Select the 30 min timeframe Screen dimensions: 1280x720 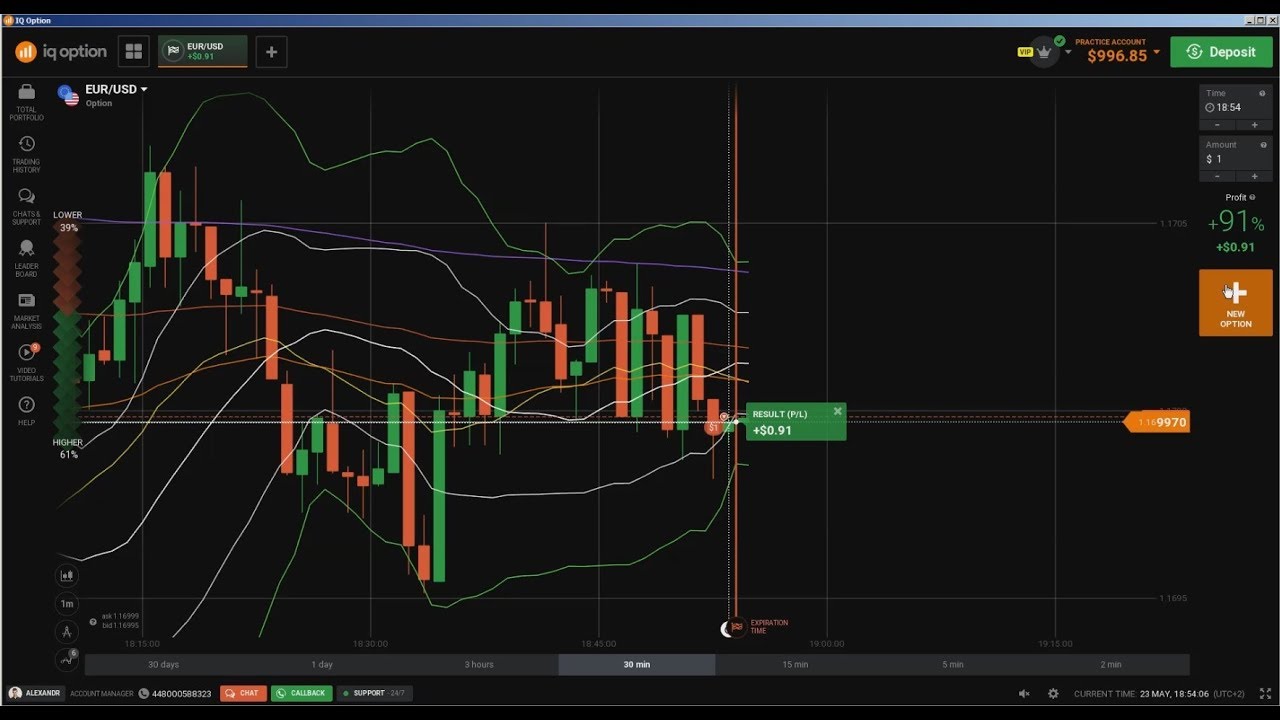click(637, 664)
